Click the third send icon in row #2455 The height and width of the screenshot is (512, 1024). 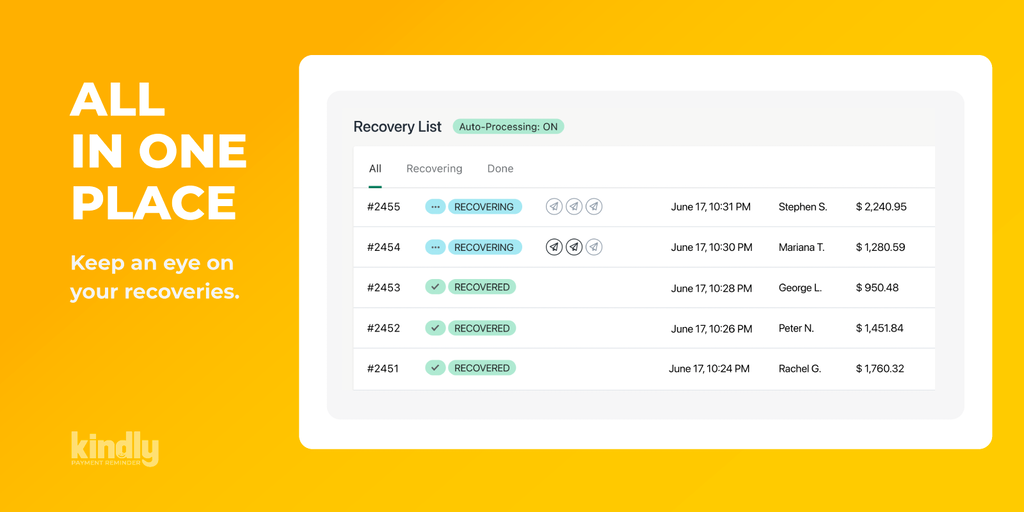594,207
